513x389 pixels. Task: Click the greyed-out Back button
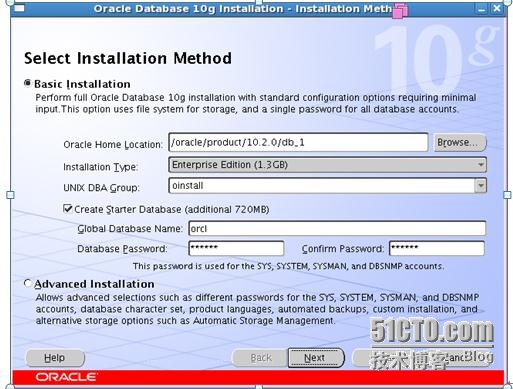pyautogui.click(x=260, y=358)
